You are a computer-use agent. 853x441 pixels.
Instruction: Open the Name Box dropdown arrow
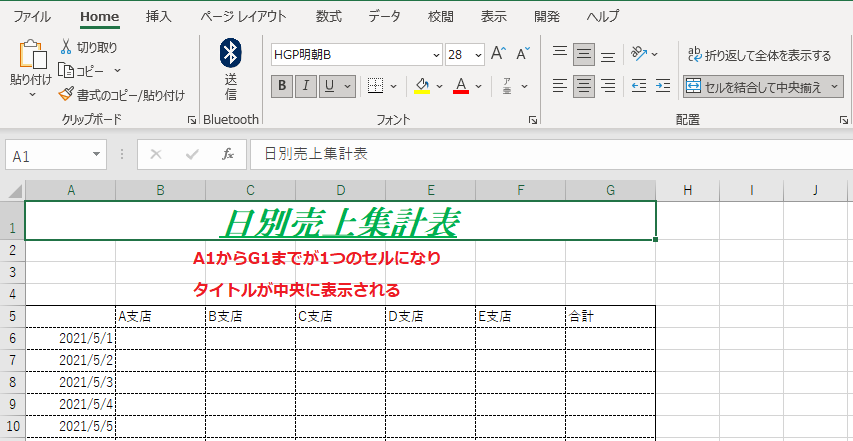coord(97,155)
